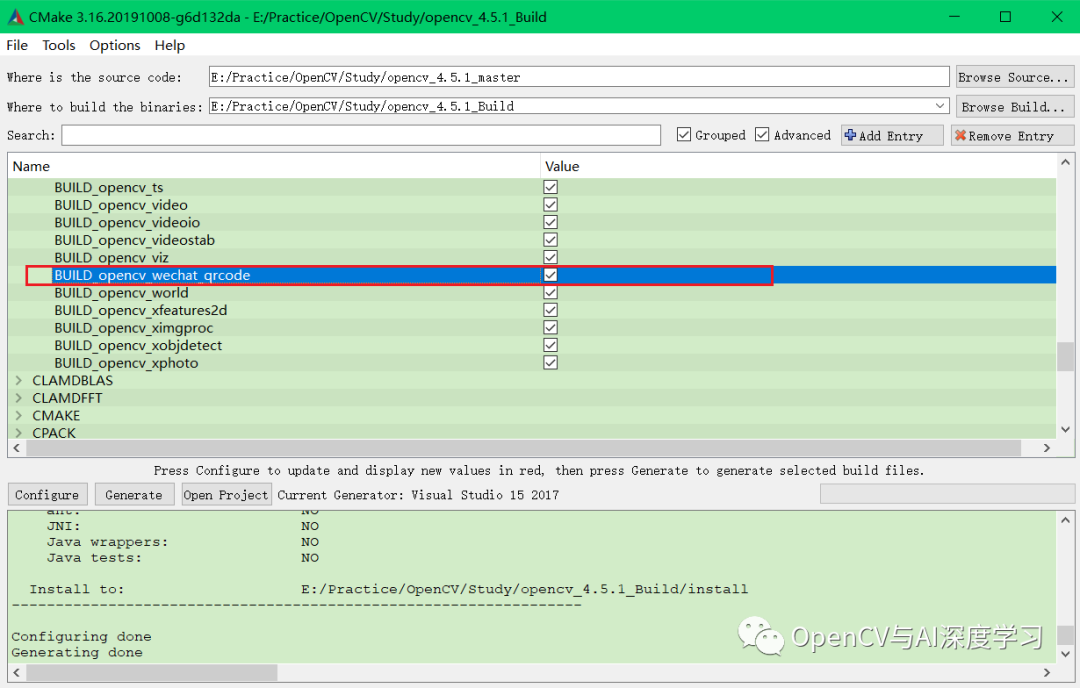Uncheck BUILD_opencv_world checkbox
The image size is (1080, 688).
(x=550, y=293)
